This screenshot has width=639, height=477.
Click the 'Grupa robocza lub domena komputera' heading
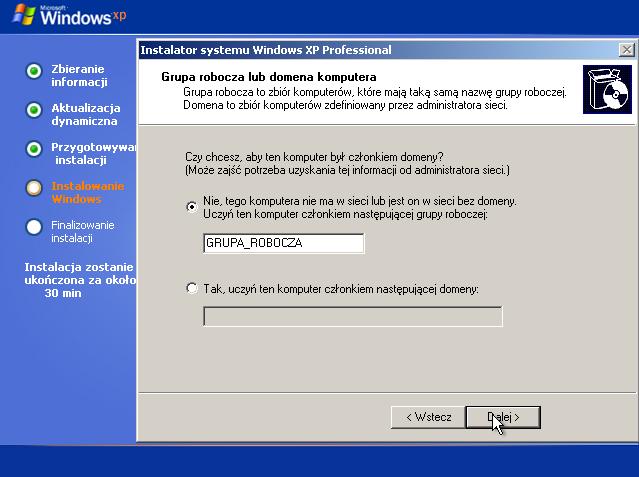[269, 77]
